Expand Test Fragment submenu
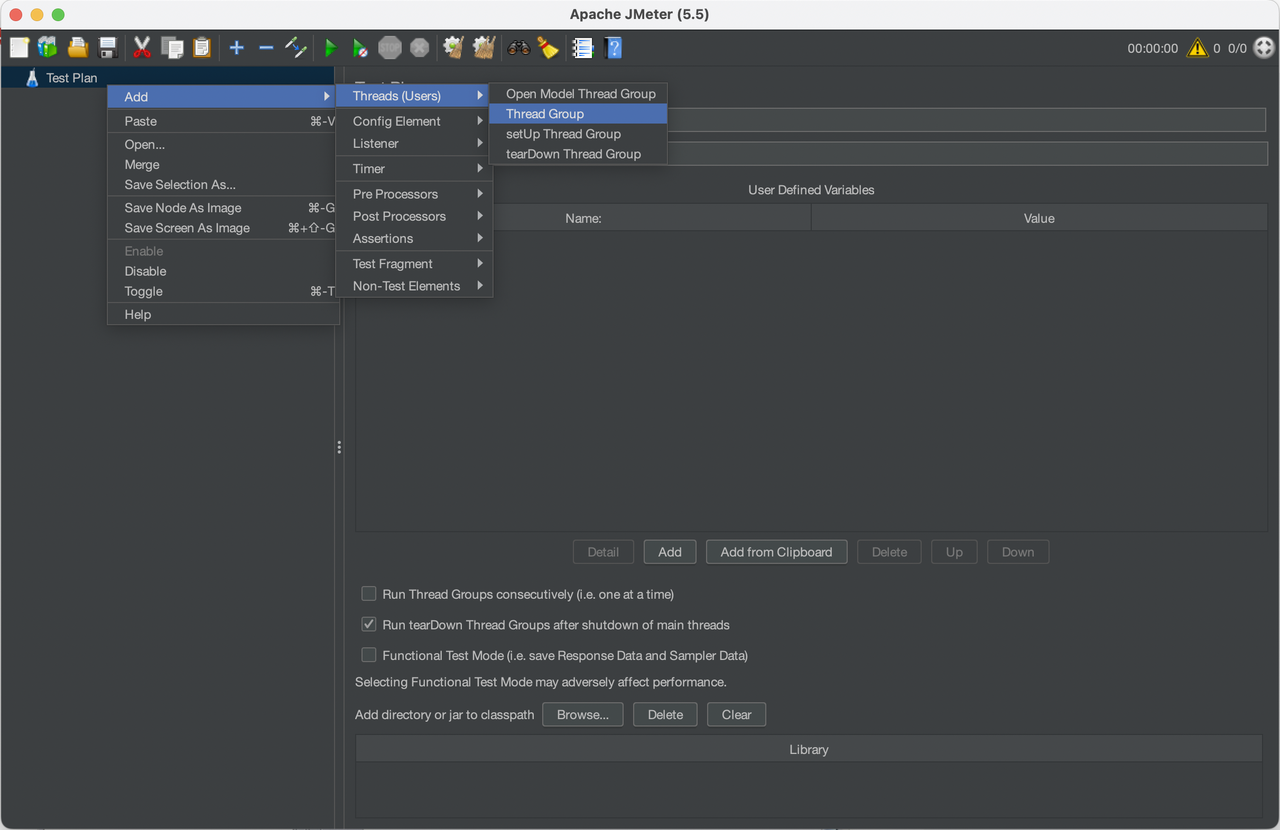This screenshot has width=1280, height=830. pos(414,263)
